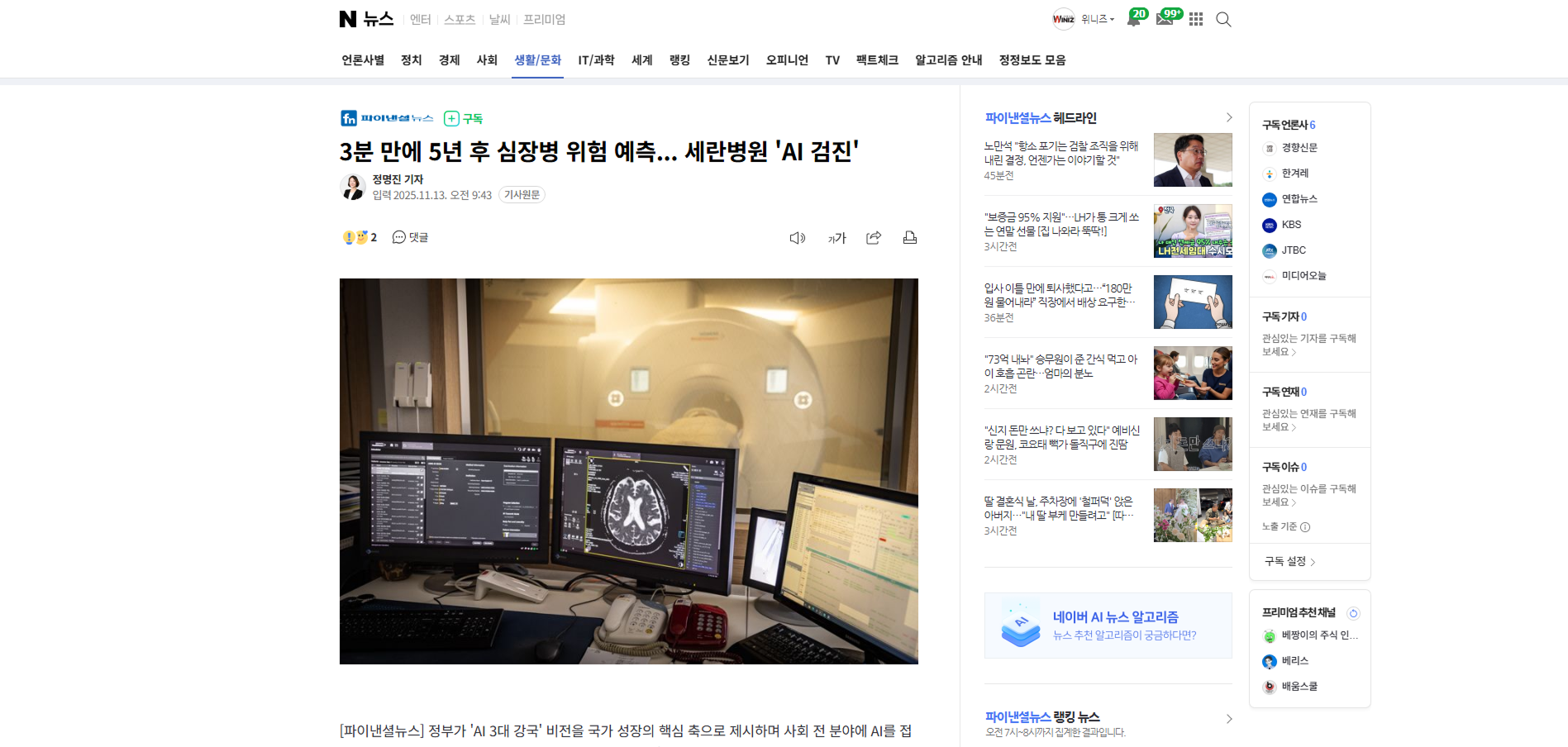The image size is (1568, 747).
Task: Open the comments (댓글) icon
Action: click(410, 237)
